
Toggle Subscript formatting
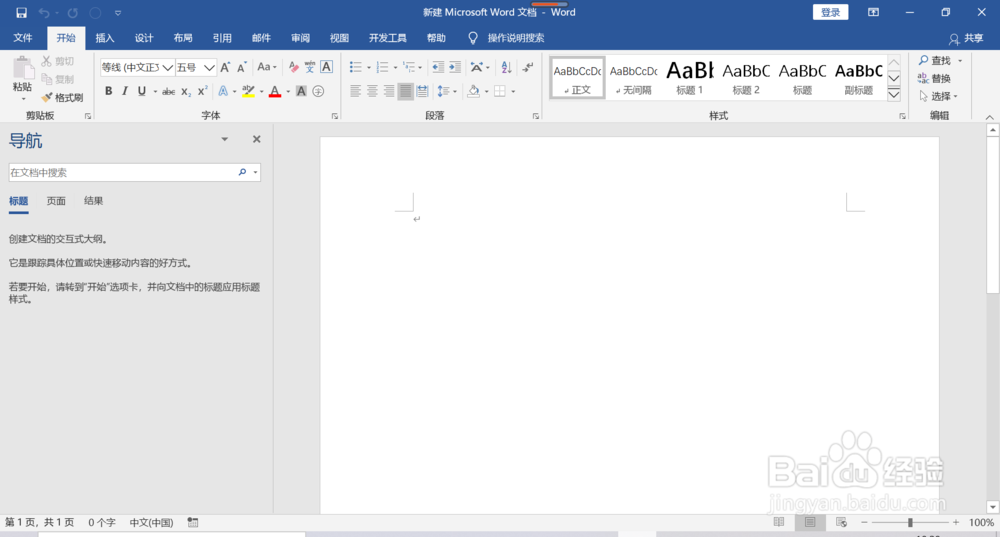click(x=186, y=91)
